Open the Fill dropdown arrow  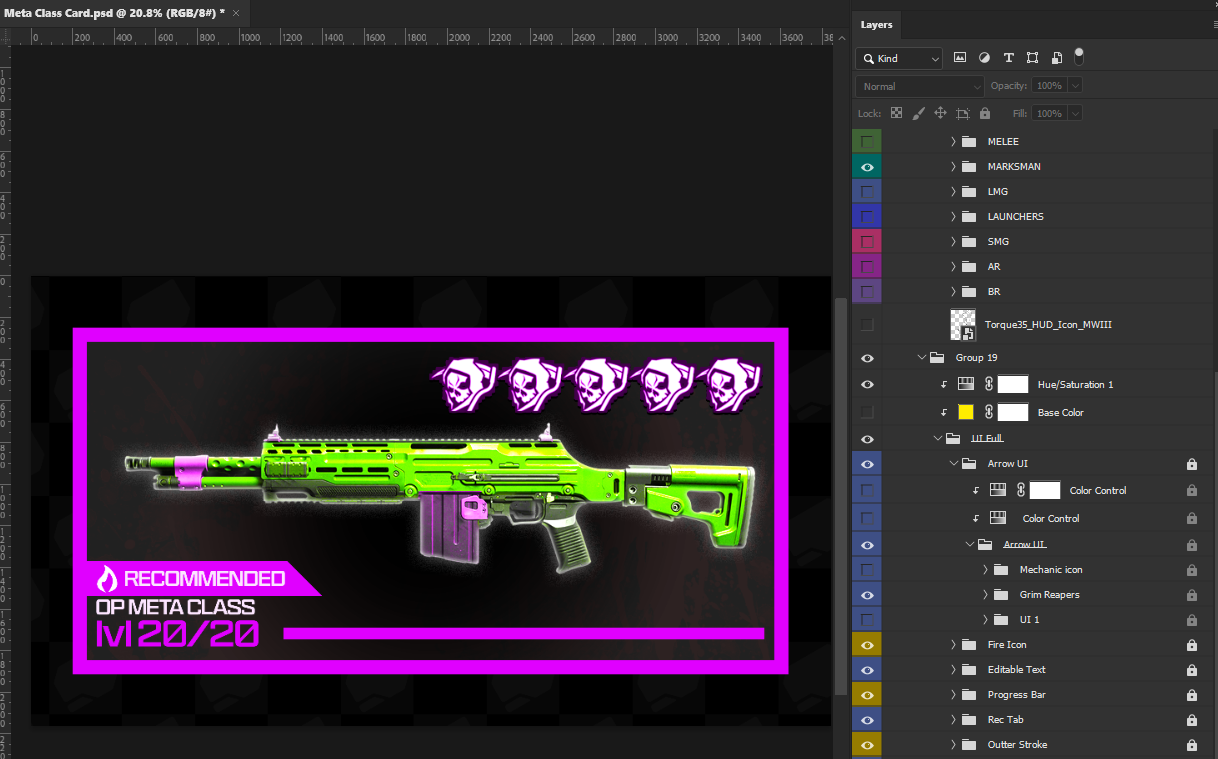1075,114
